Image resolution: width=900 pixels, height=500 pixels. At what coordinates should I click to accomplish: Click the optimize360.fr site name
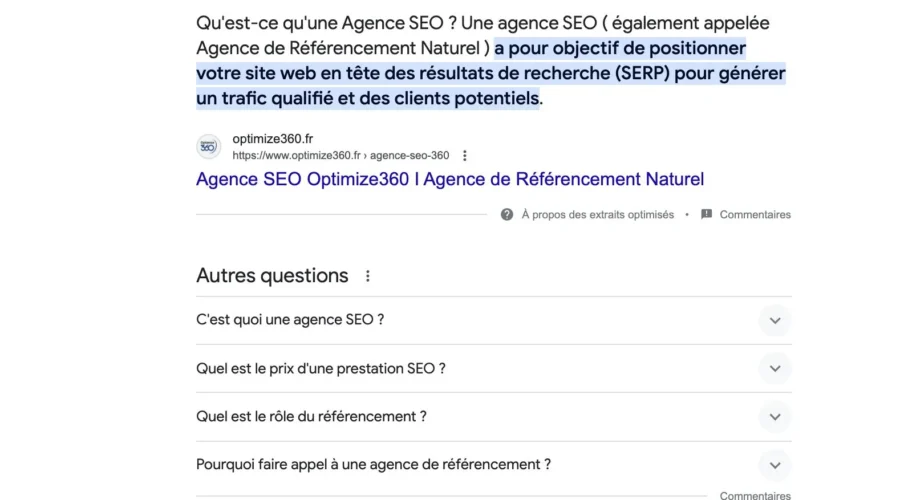click(272, 139)
